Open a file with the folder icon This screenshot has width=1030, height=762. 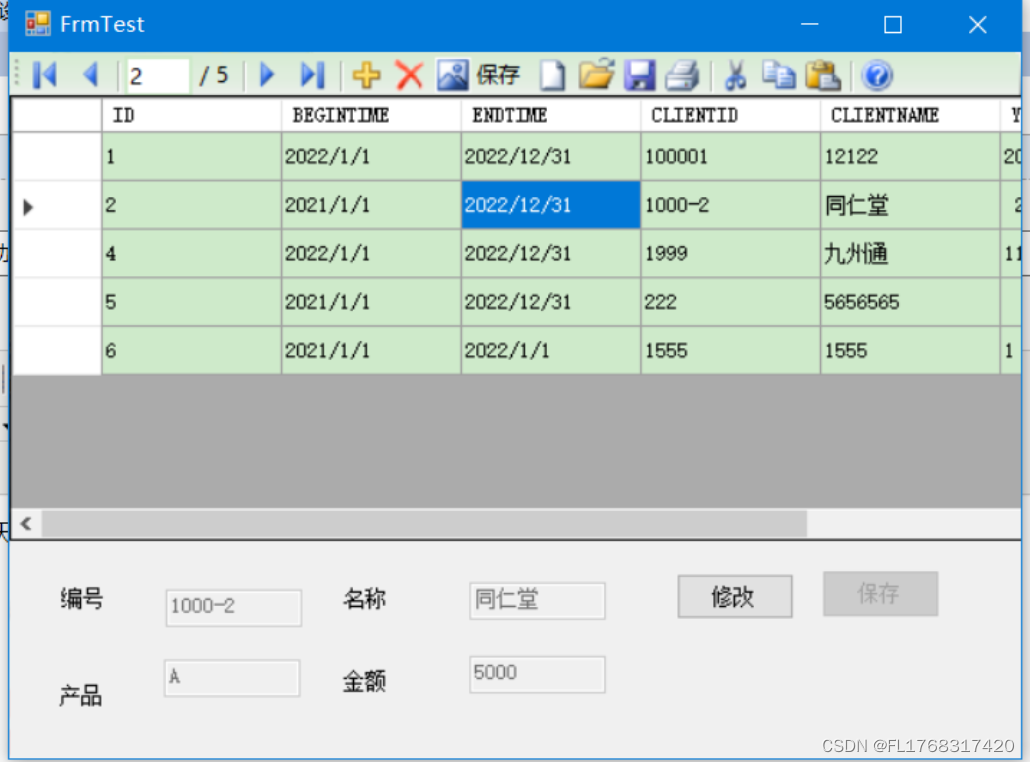[x=596, y=75]
